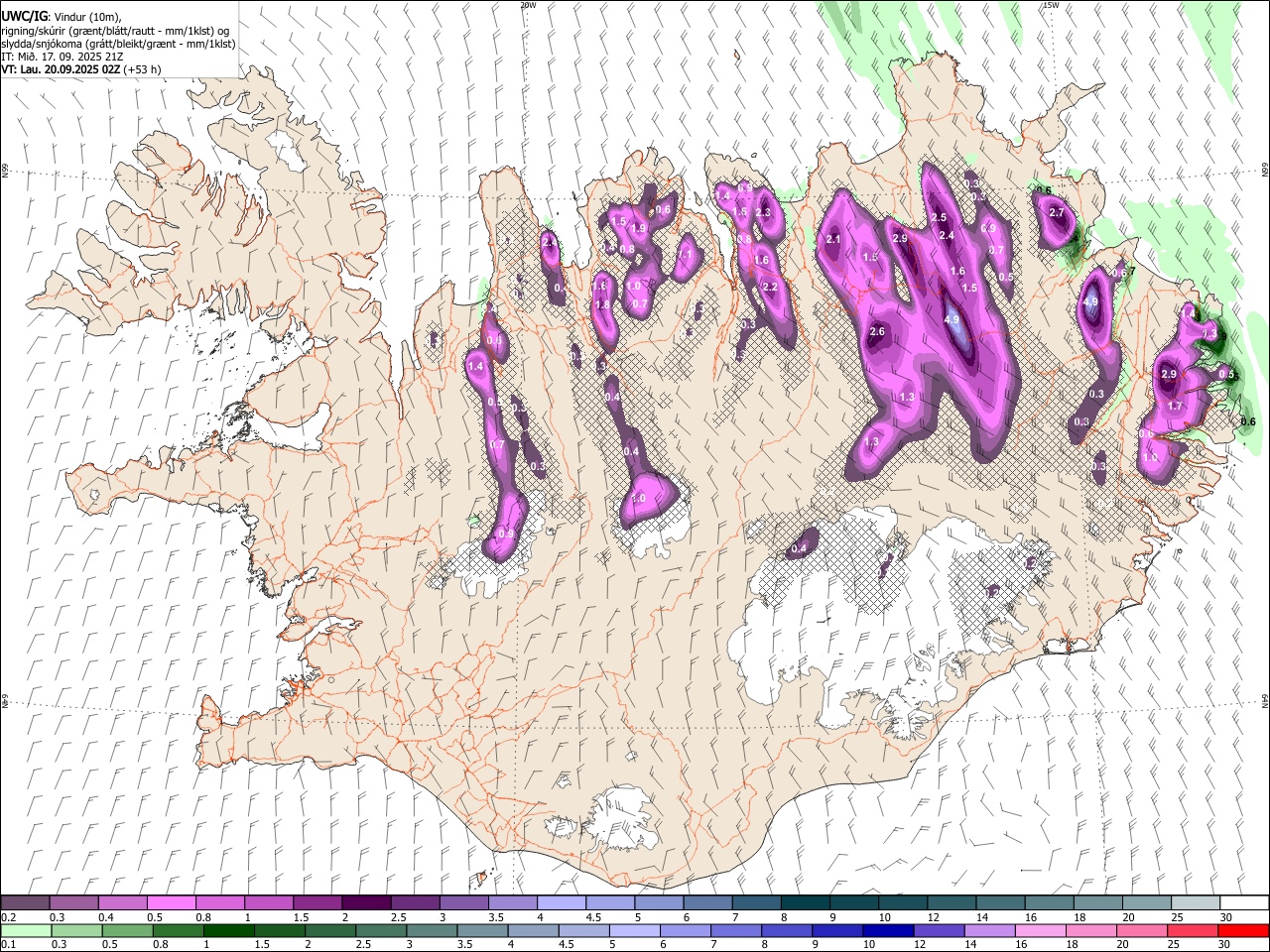Screen dimensions: 1270x952
Task: Click the upper legend dark teal swatch labeled 8
Action: [805, 902]
